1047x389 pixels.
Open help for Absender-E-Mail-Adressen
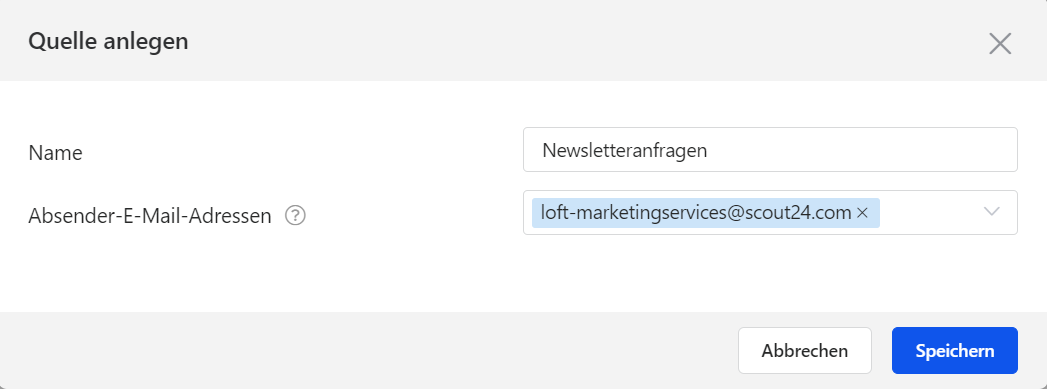click(295, 216)
